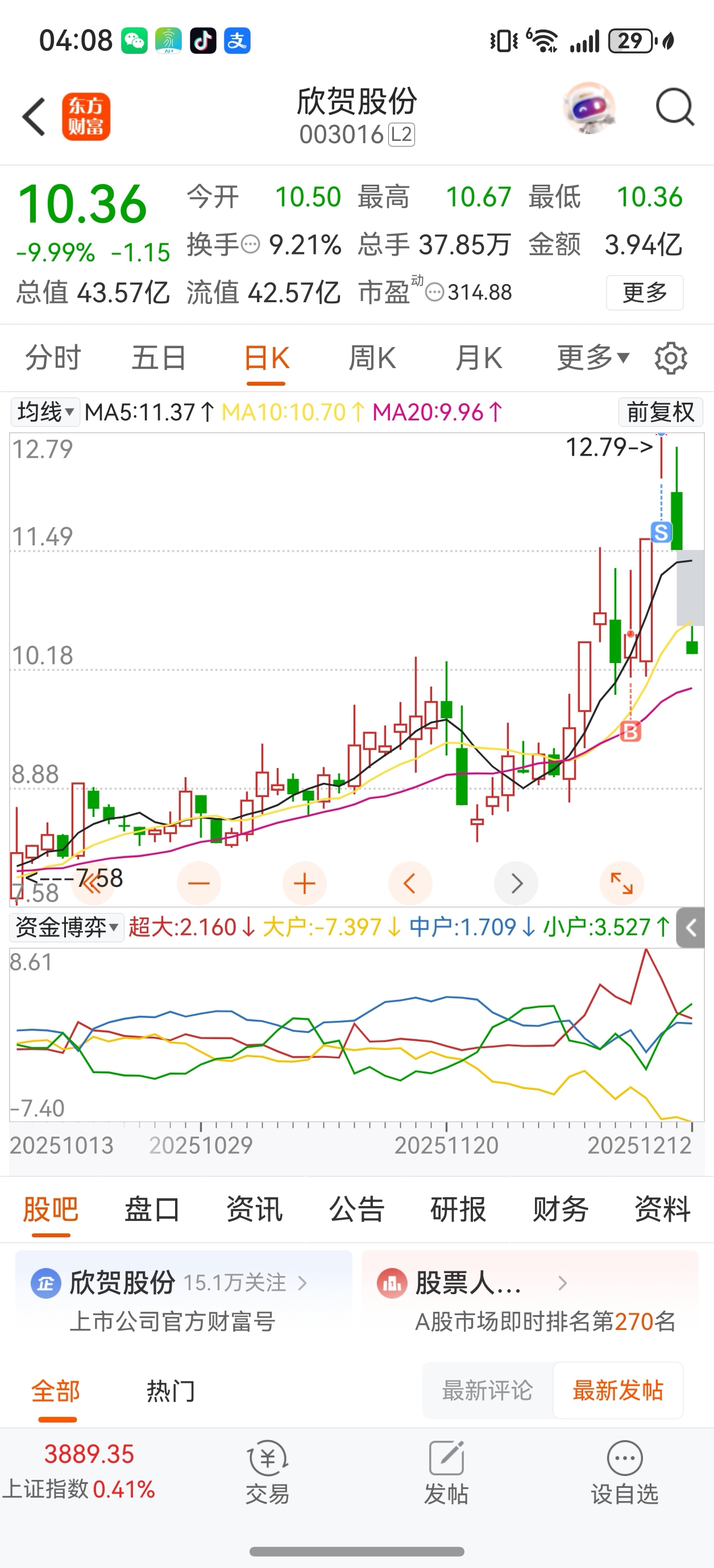Viewport: 714px width, 1568px height.
Task: Open 资金博弈 indicator dropdown
Action: (67, 928)
